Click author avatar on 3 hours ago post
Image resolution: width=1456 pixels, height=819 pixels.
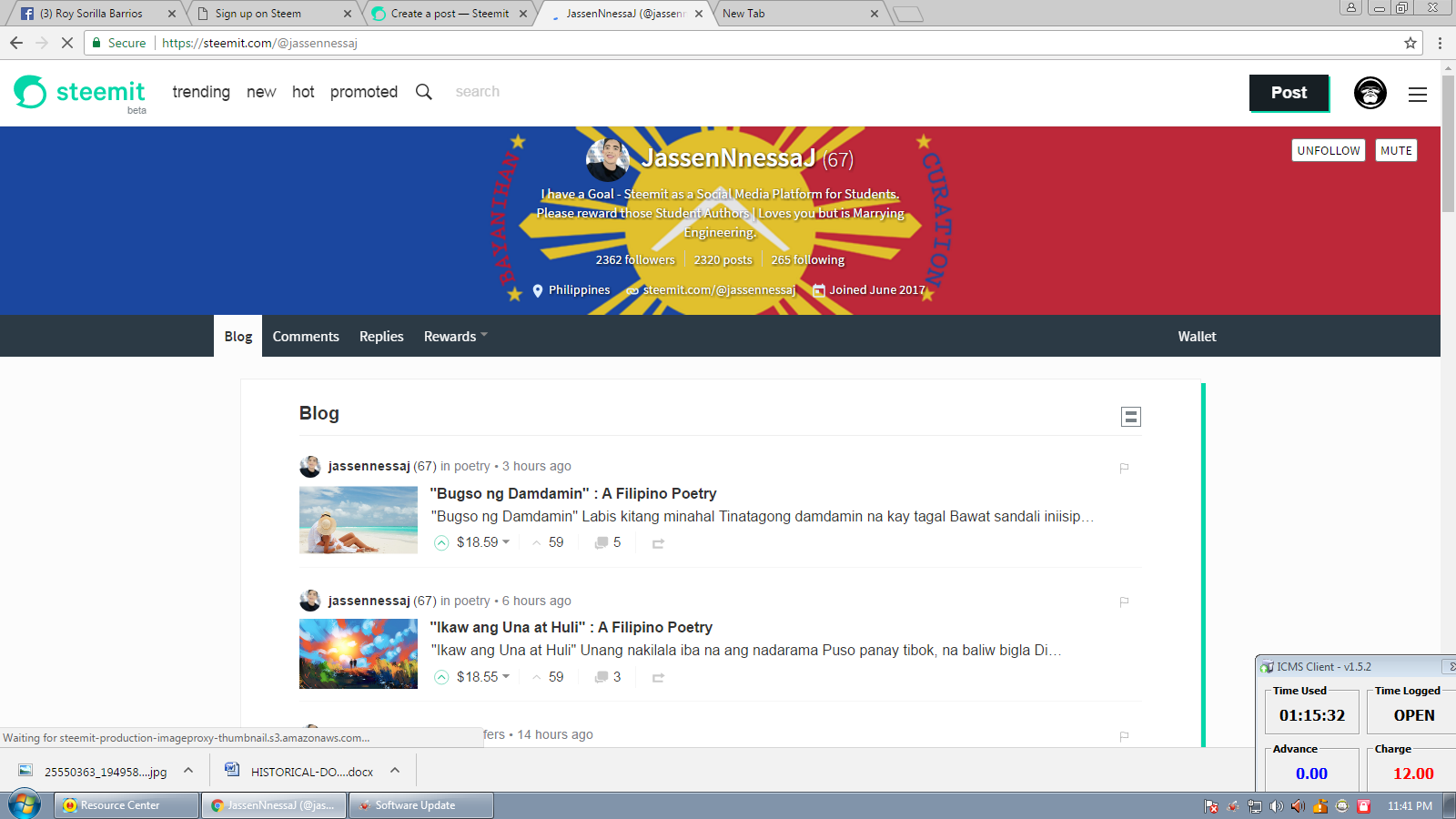[310, 467]
